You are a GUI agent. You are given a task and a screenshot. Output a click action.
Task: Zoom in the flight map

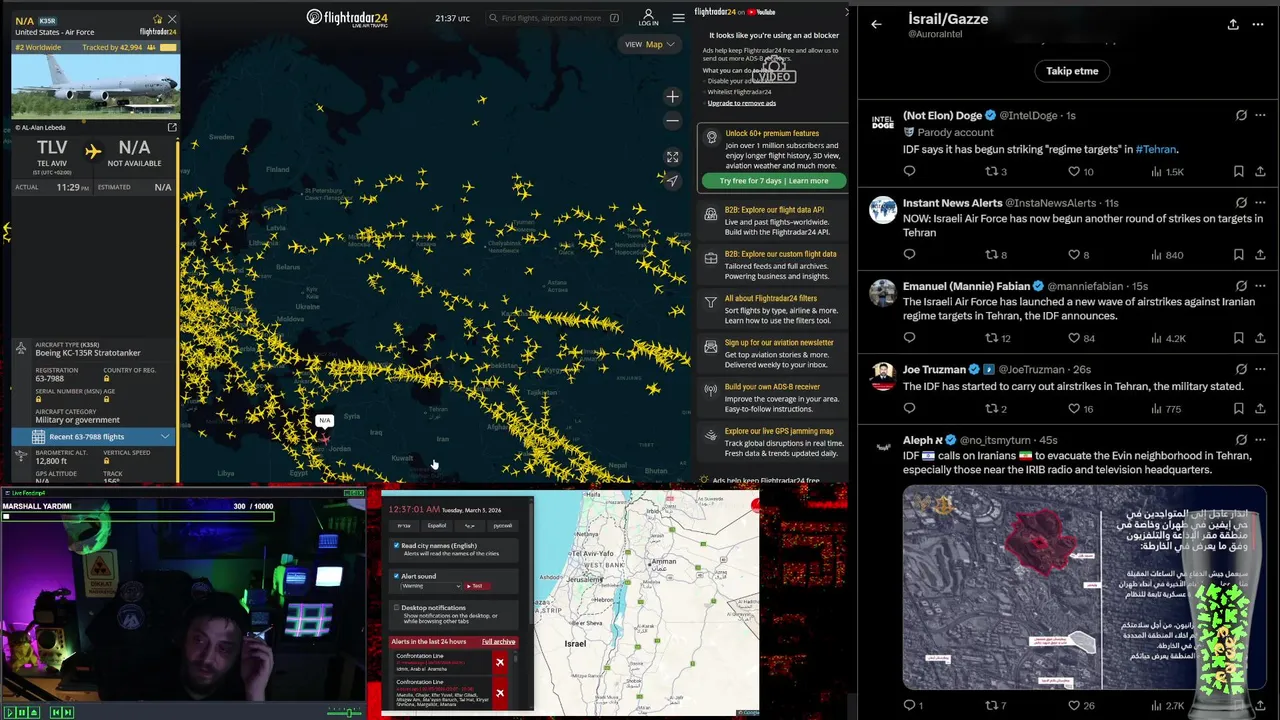pyautogui.click(x=673, y=97)
